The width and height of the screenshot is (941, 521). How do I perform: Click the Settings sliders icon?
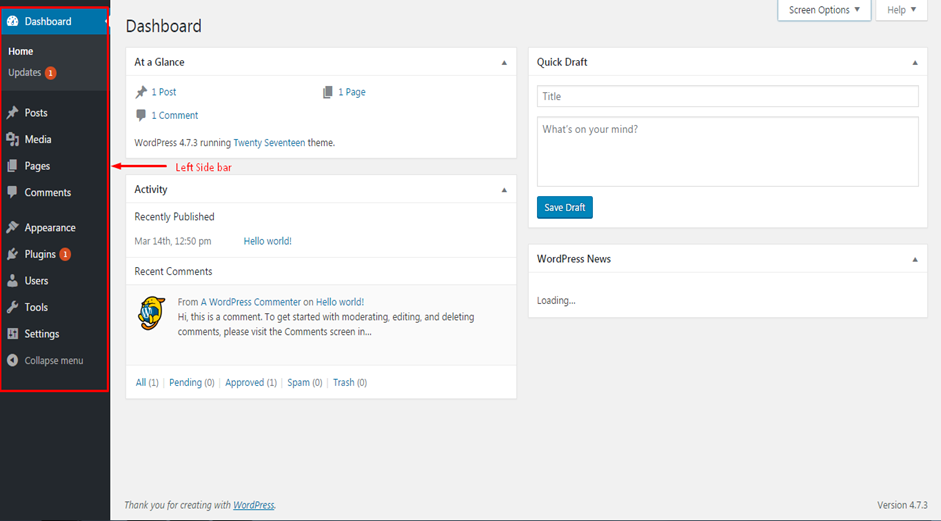point(13,333)
